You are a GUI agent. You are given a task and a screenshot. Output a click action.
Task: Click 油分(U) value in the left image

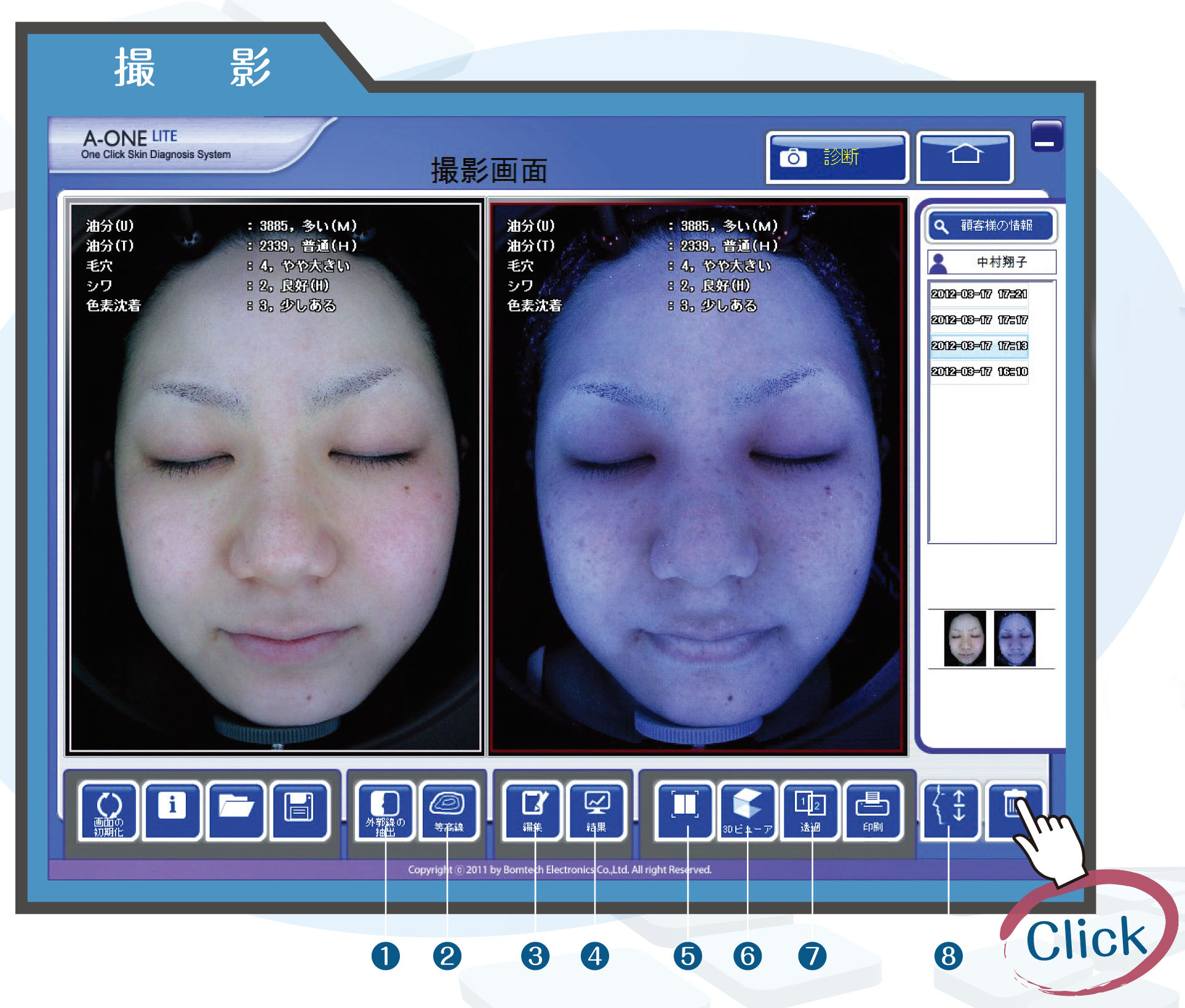click(308, 226)
